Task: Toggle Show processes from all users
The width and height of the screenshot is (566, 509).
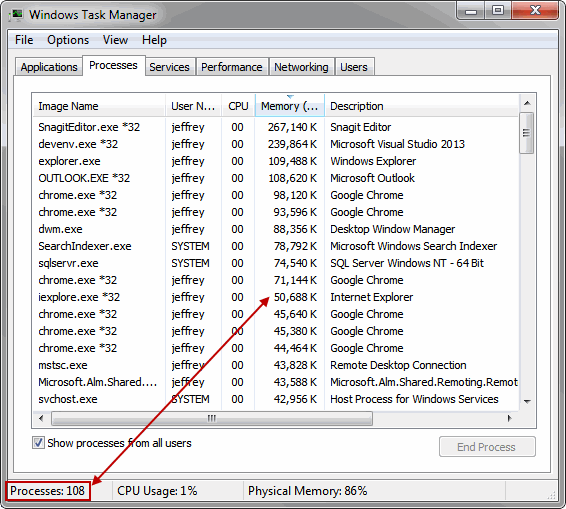Action: click(x=38, y=443)
